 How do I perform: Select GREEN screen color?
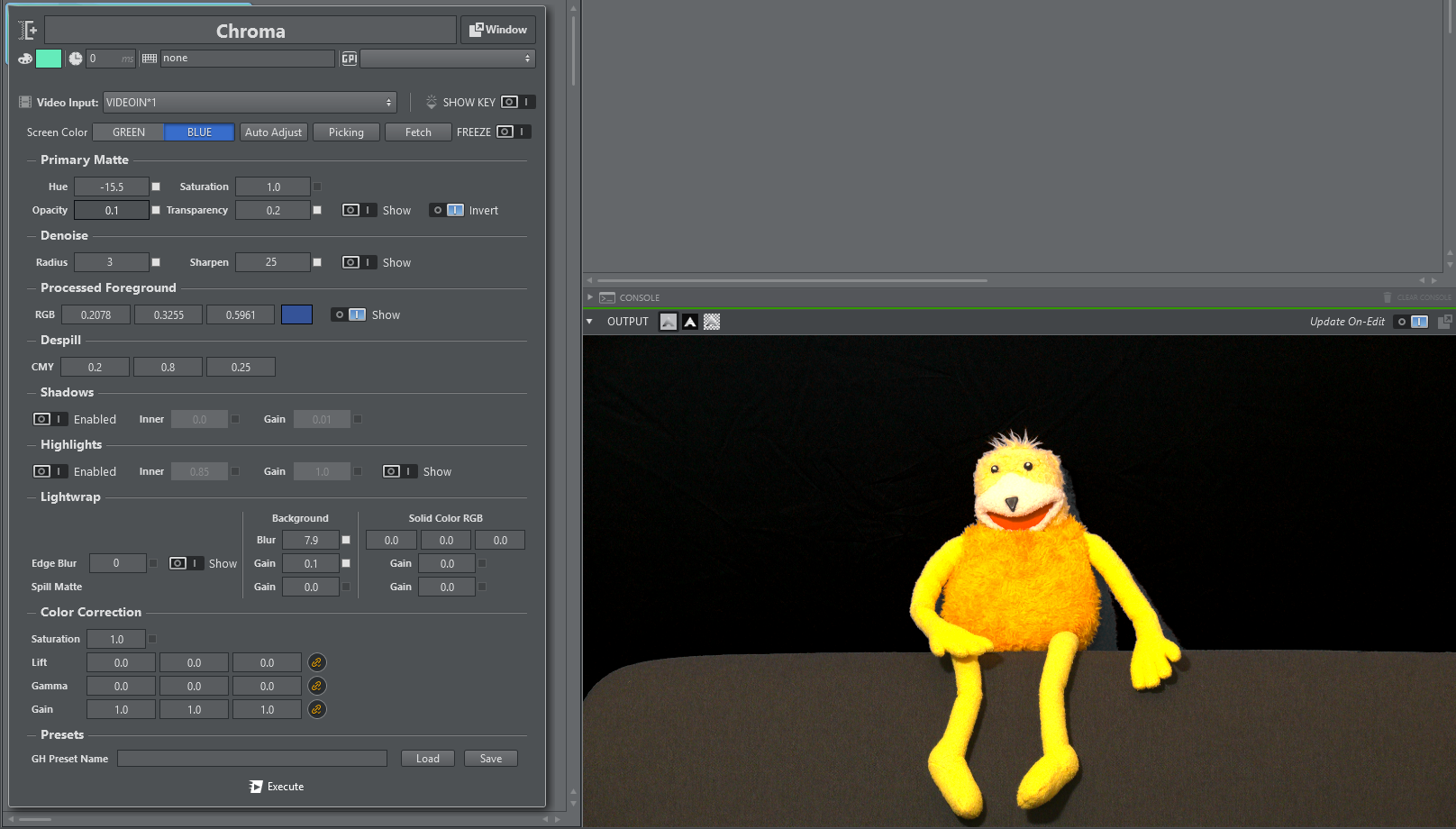pos(129,132)
